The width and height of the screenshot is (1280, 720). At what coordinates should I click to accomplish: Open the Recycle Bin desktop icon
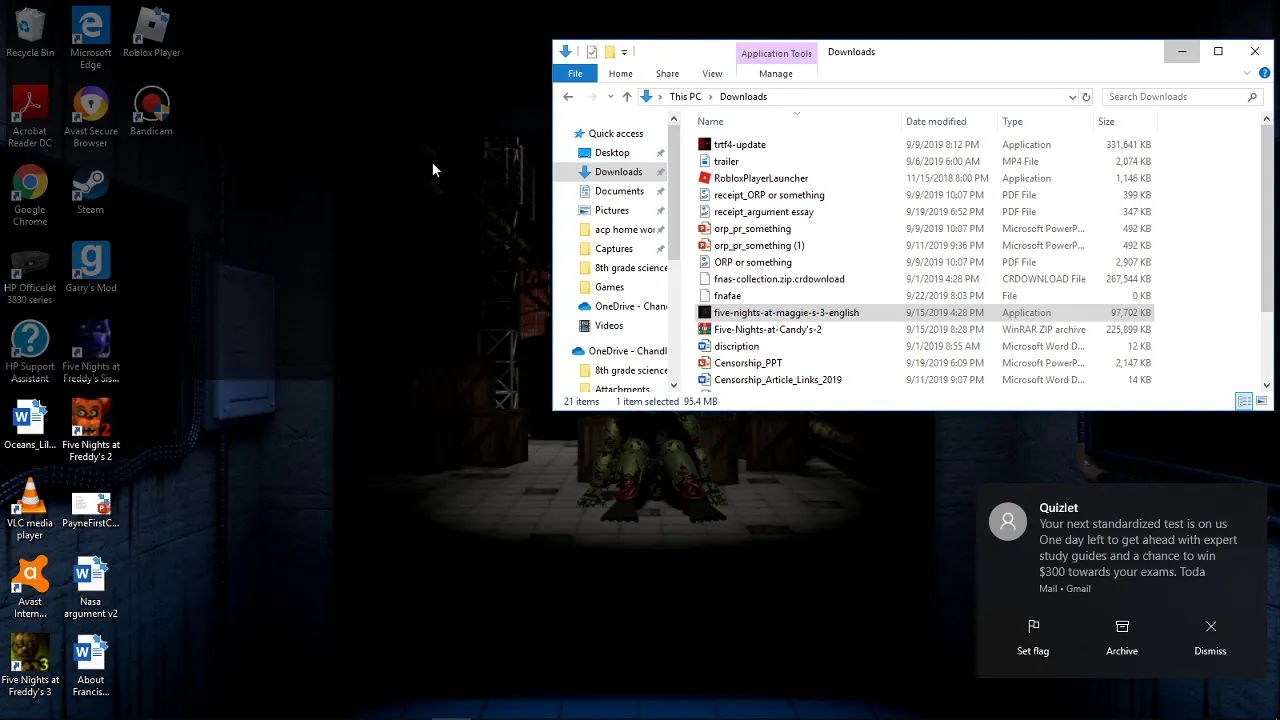[x=30, y=33]
